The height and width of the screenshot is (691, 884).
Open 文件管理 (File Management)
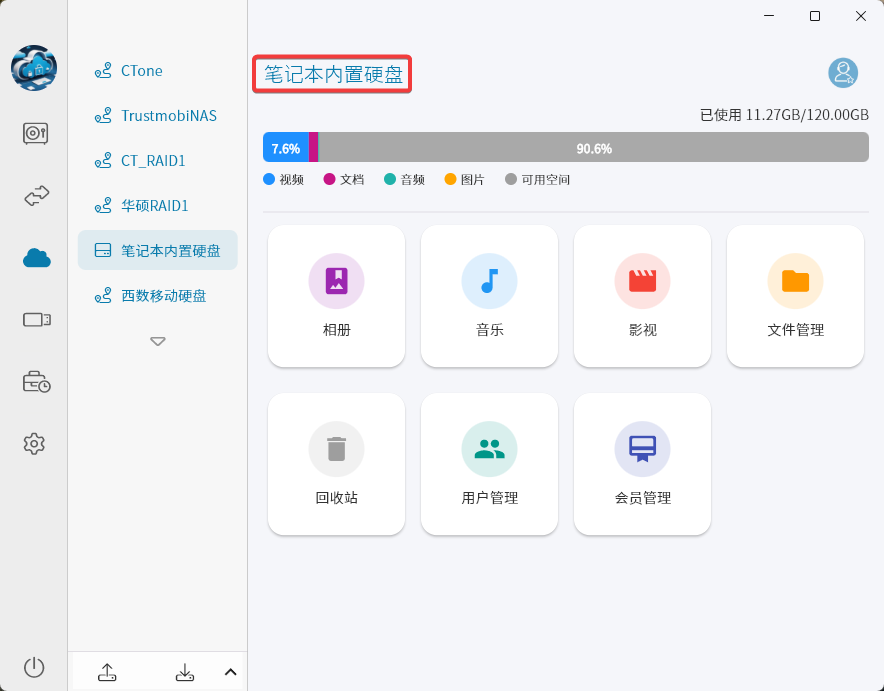[795, 296]
